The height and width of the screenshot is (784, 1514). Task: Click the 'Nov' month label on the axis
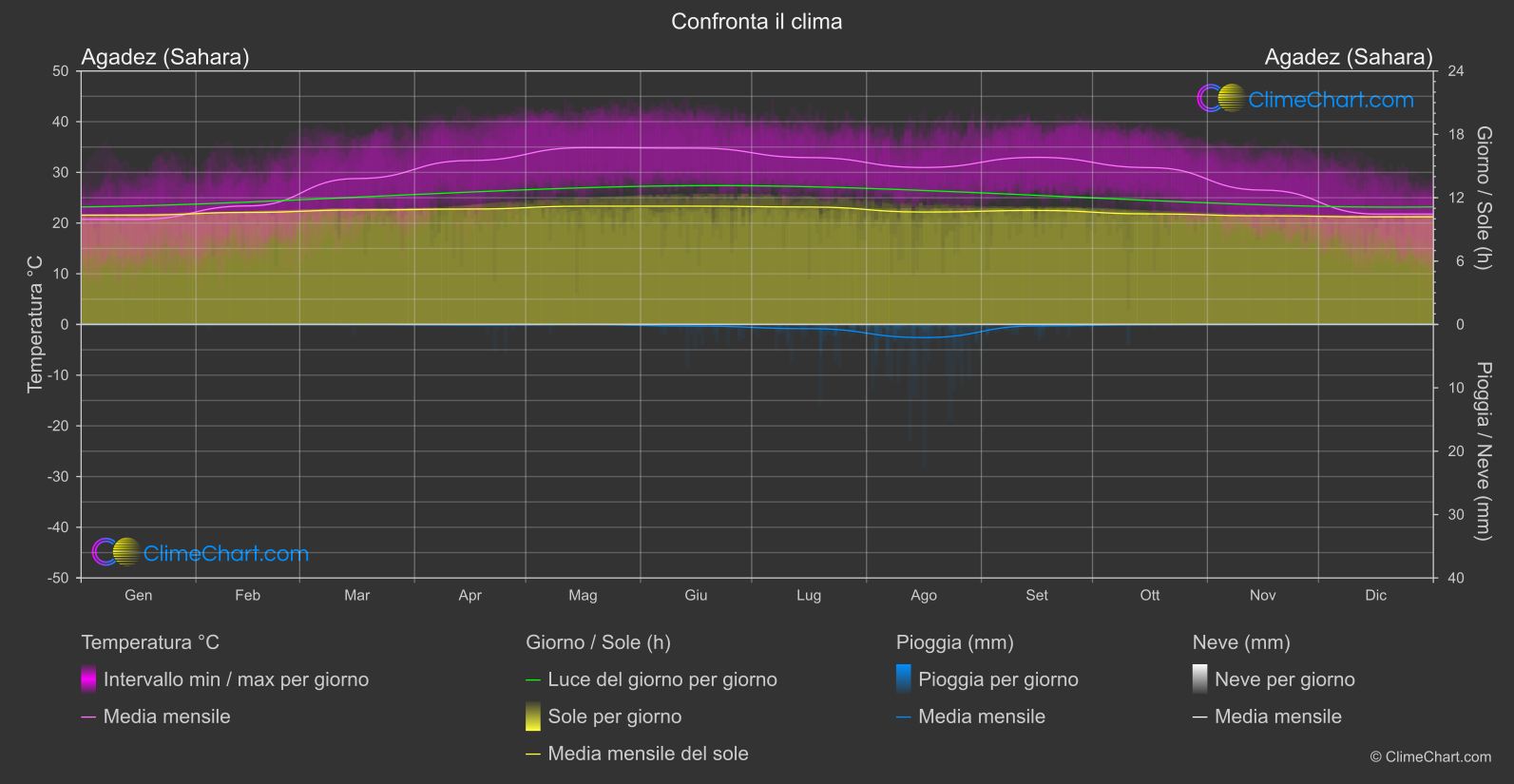(x=1263, y=595)
